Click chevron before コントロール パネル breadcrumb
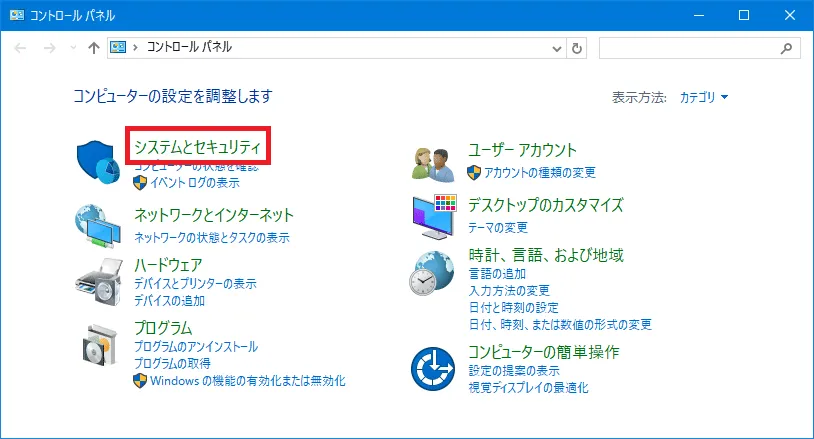Image resolution: width=814 pixels, height=439 pixels. tap(135, 48)
